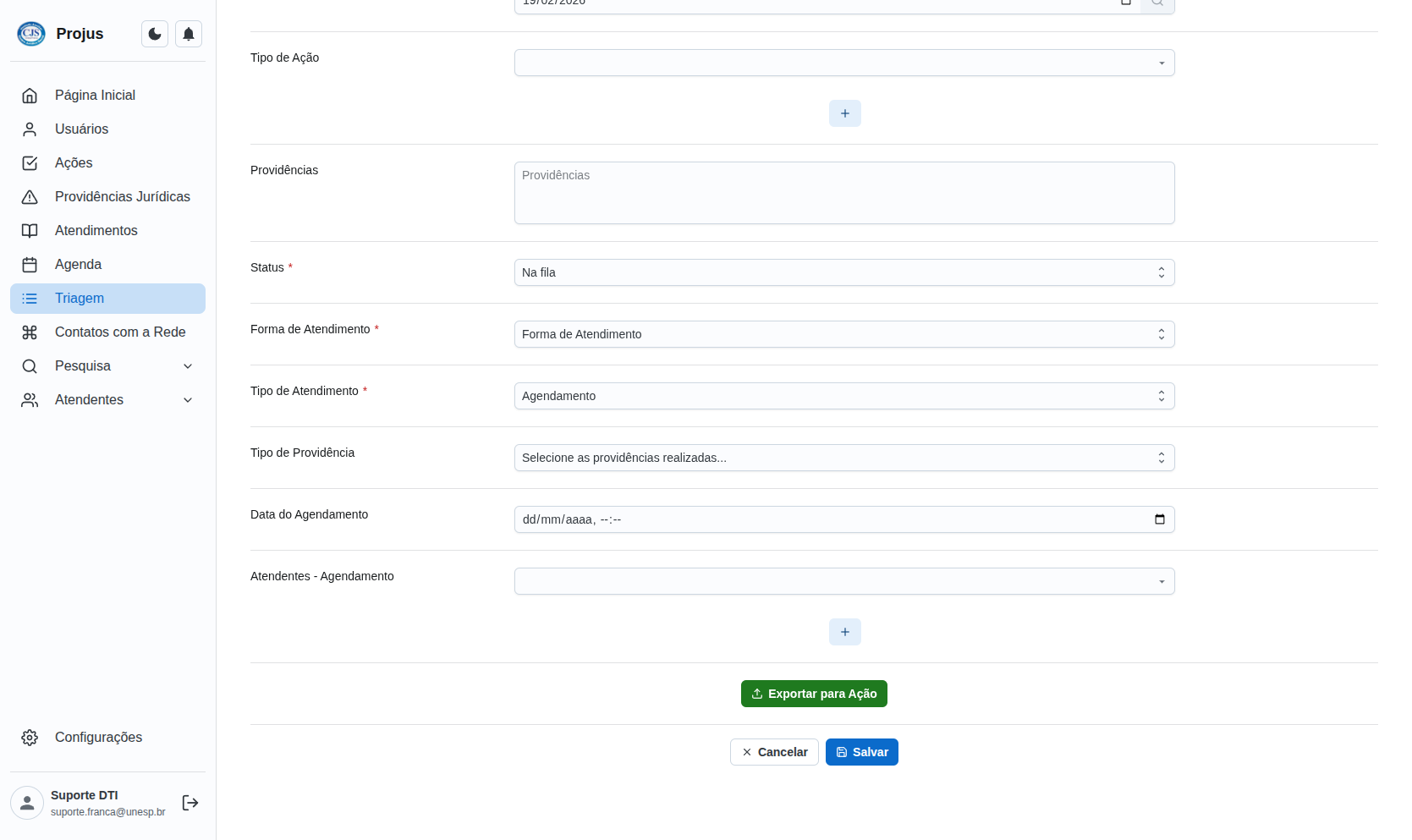The height and width of the screenshot is (840, 1412).
Task: Click the logout icon beside Suporte DTI
Action: coord(190,803)
